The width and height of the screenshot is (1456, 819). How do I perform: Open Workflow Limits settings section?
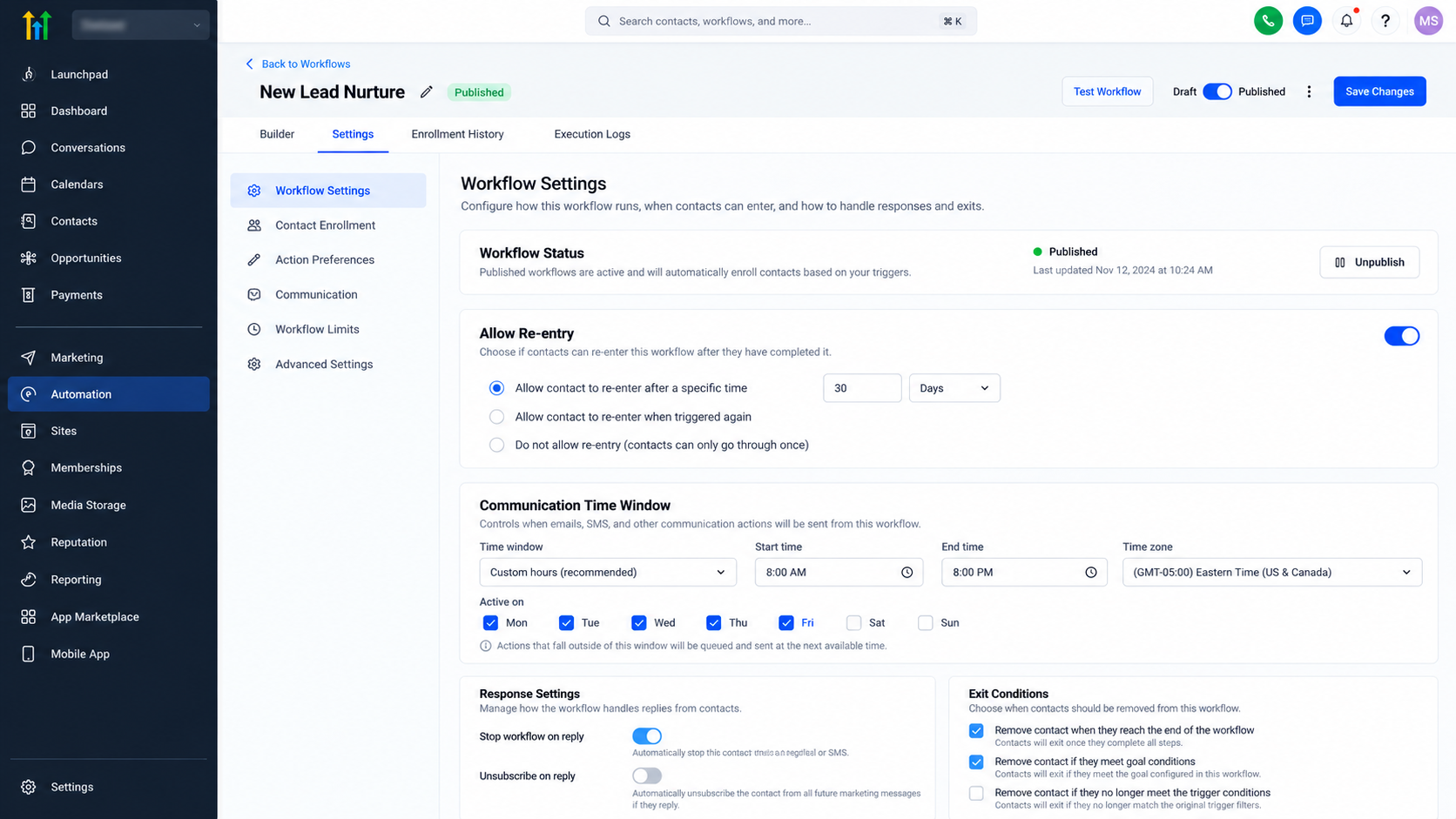[328, 329]
